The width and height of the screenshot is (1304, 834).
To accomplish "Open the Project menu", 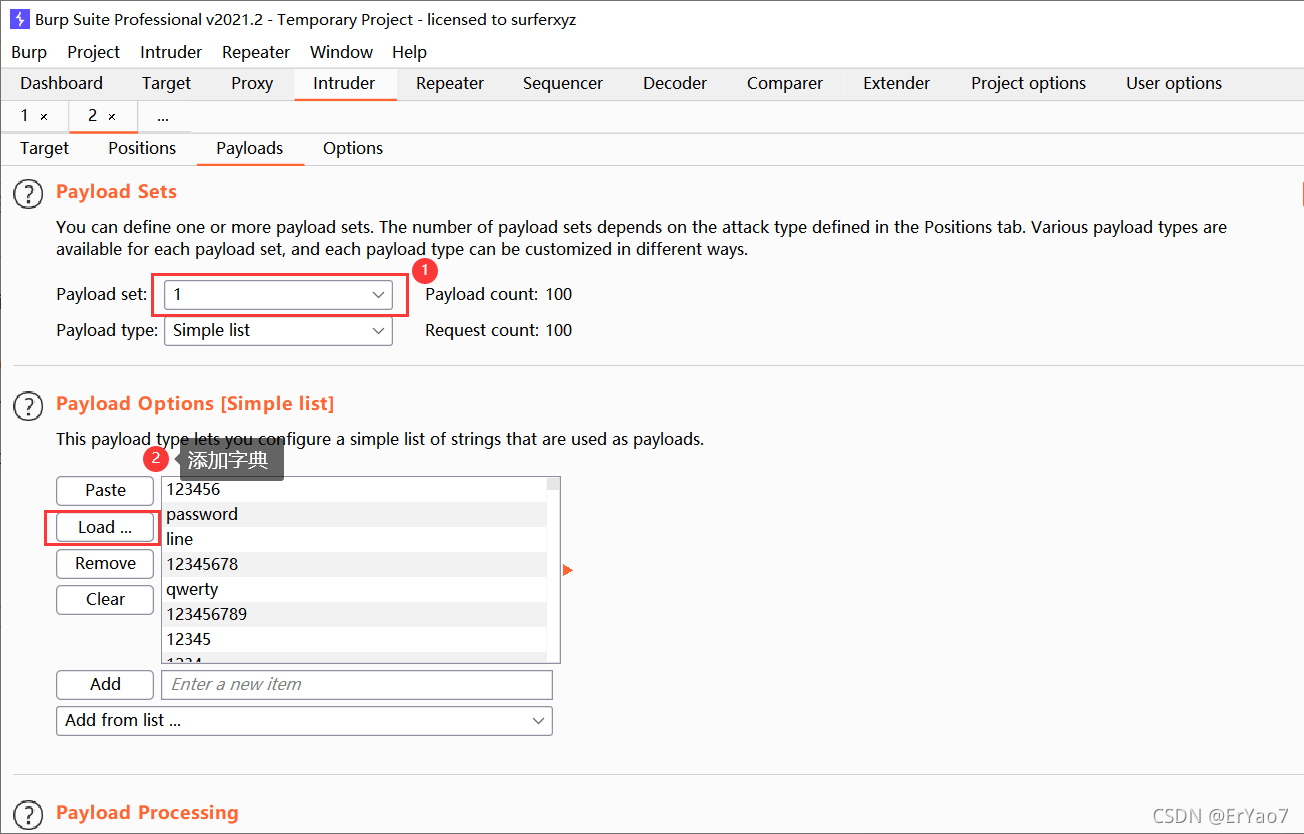I will pos(94,52).
